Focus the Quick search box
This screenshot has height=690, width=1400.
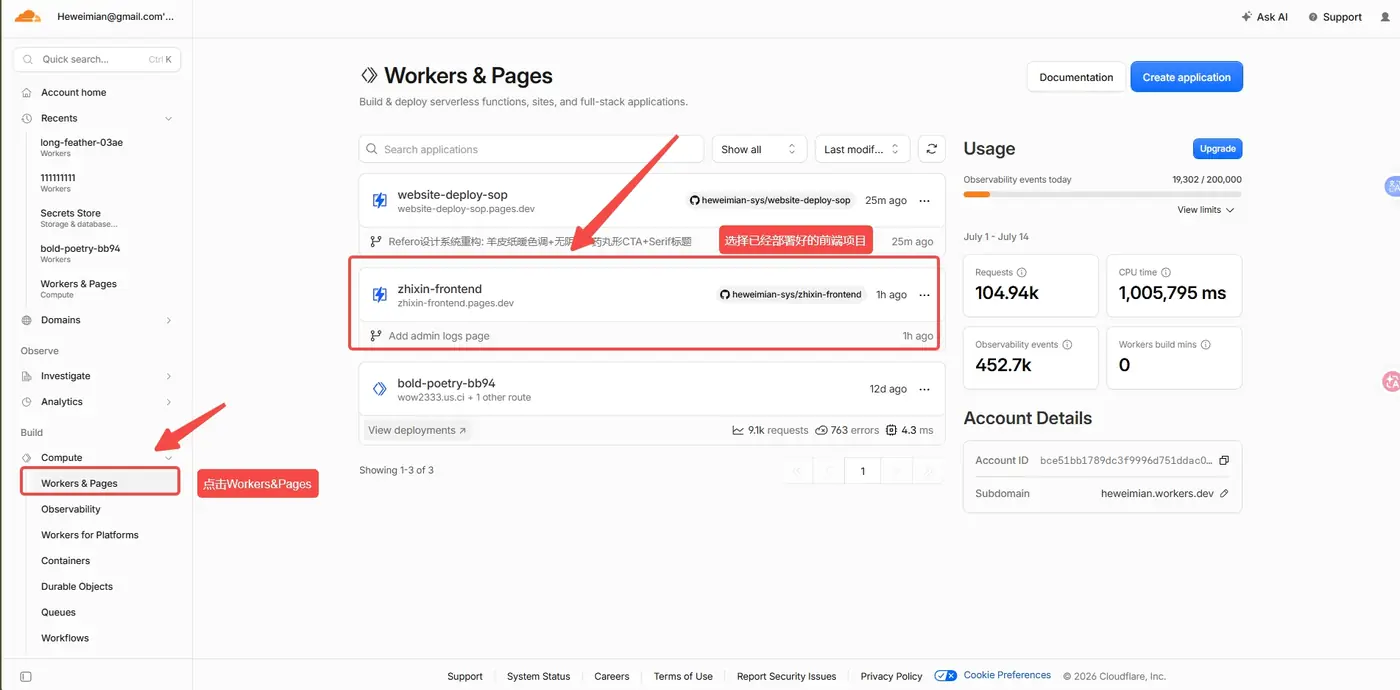coord(97,59)
